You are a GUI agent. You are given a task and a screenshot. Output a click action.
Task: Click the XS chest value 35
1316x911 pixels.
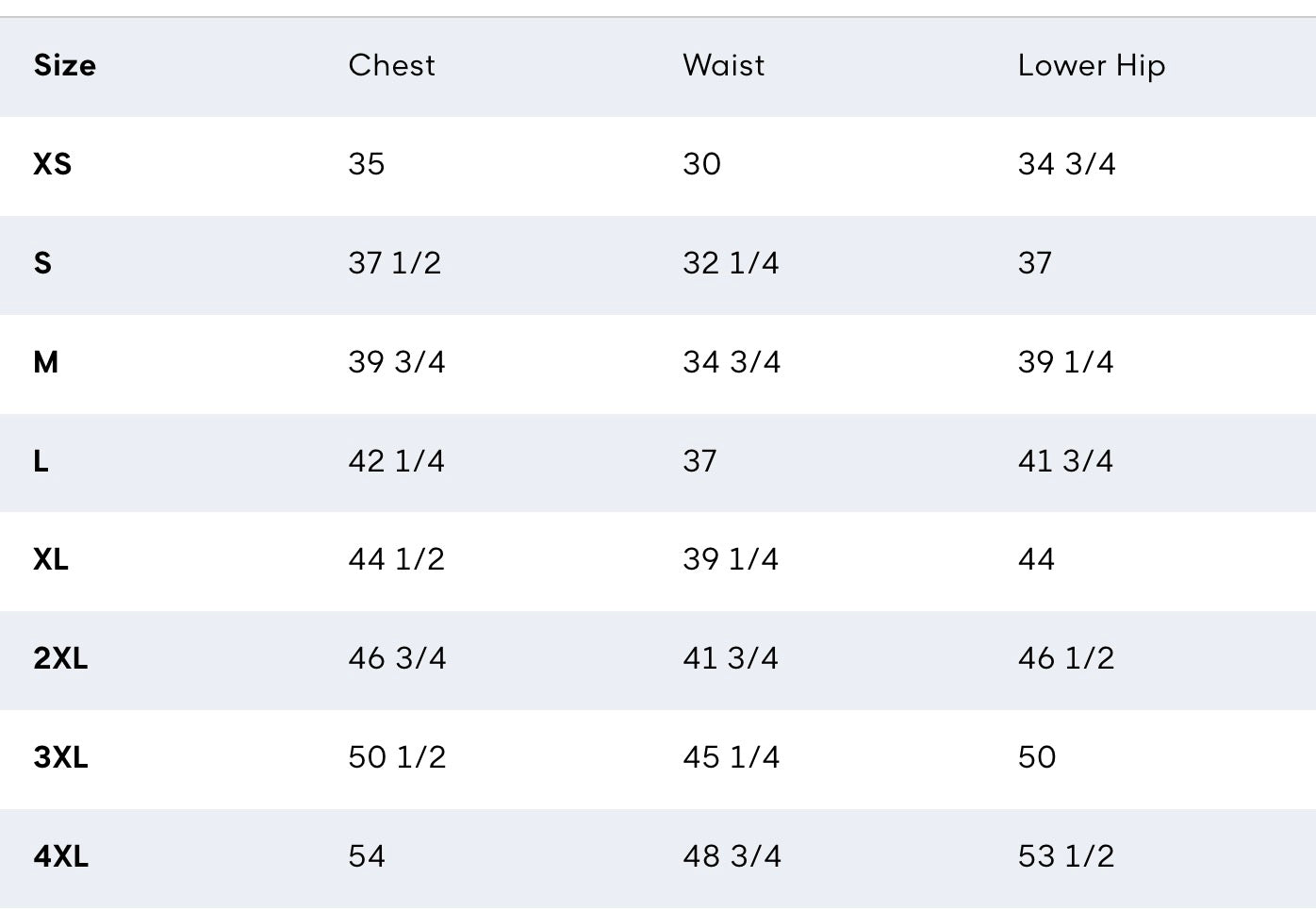[x=366, y=164]
